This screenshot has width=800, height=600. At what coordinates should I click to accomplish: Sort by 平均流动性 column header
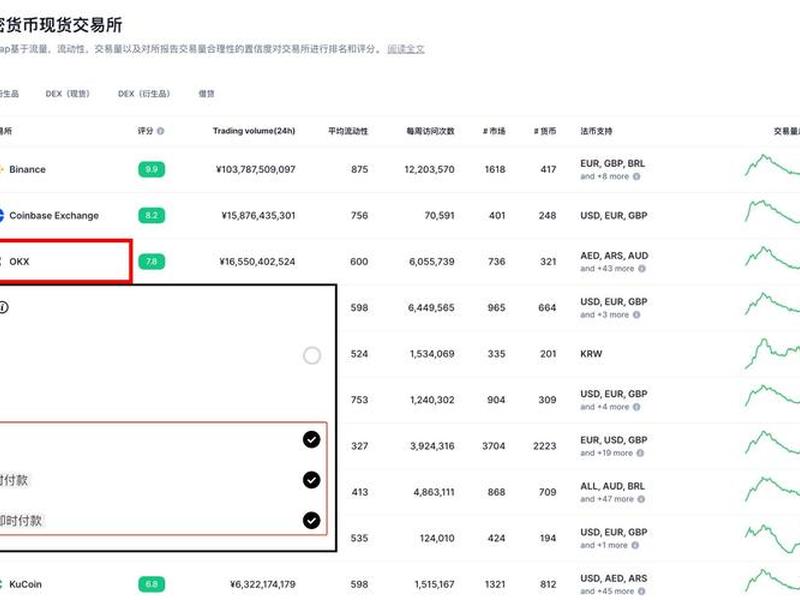pyautogui.click(x=348, y=131)
